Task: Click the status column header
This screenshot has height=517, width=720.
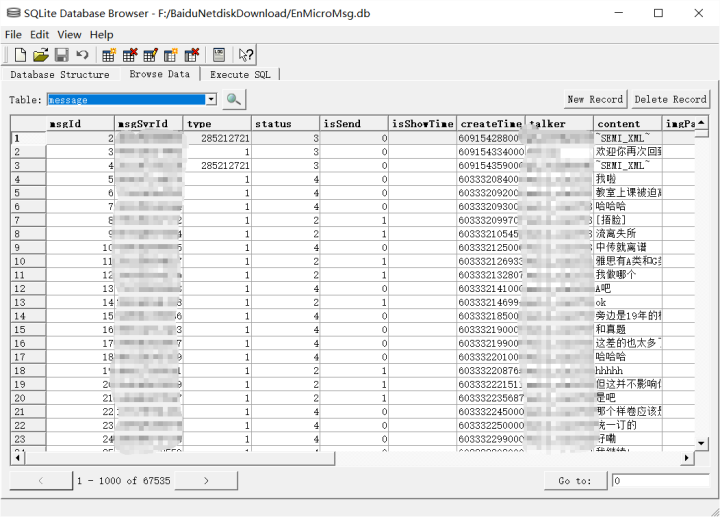Action: [285, 124]
